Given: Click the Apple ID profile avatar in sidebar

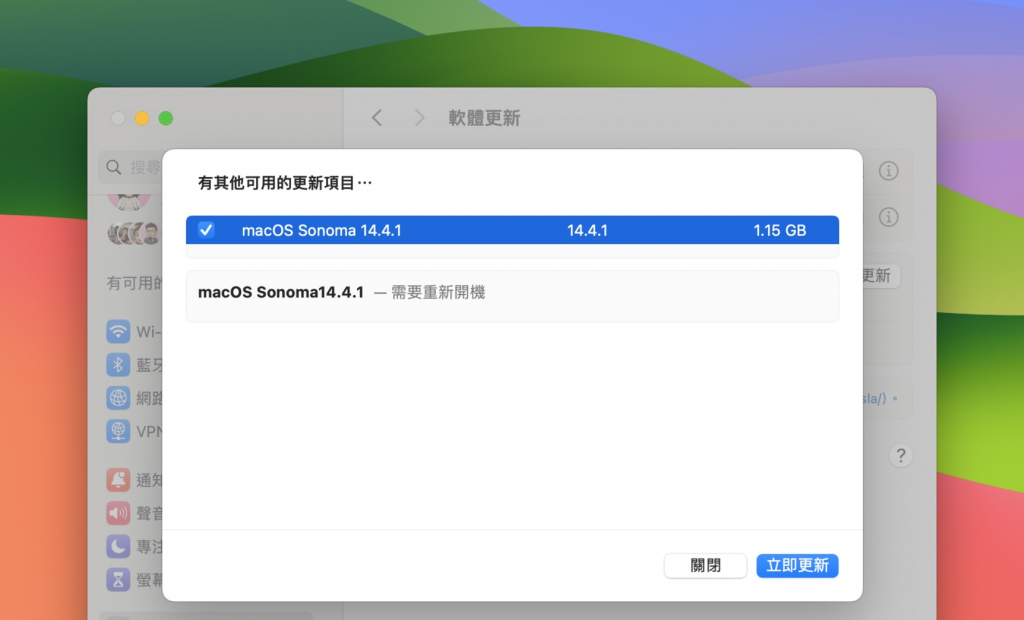Looking at the screenshot, I should coord(129,201).
